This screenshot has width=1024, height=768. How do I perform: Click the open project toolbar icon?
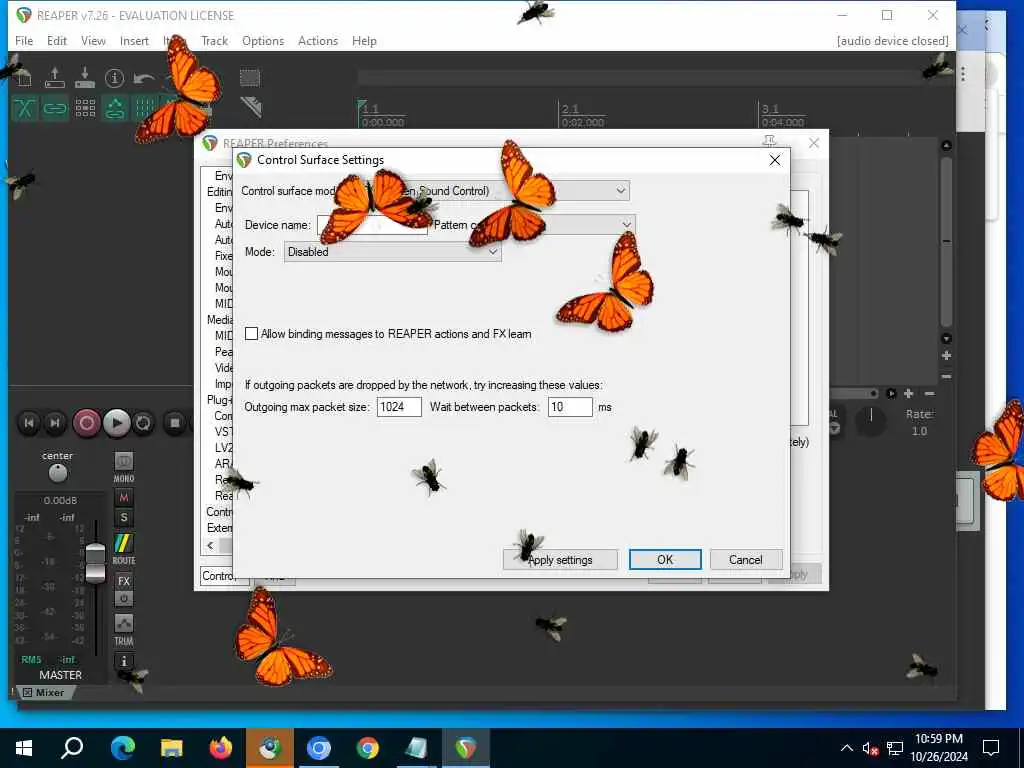pyautogui.click(x=55, y=78)
